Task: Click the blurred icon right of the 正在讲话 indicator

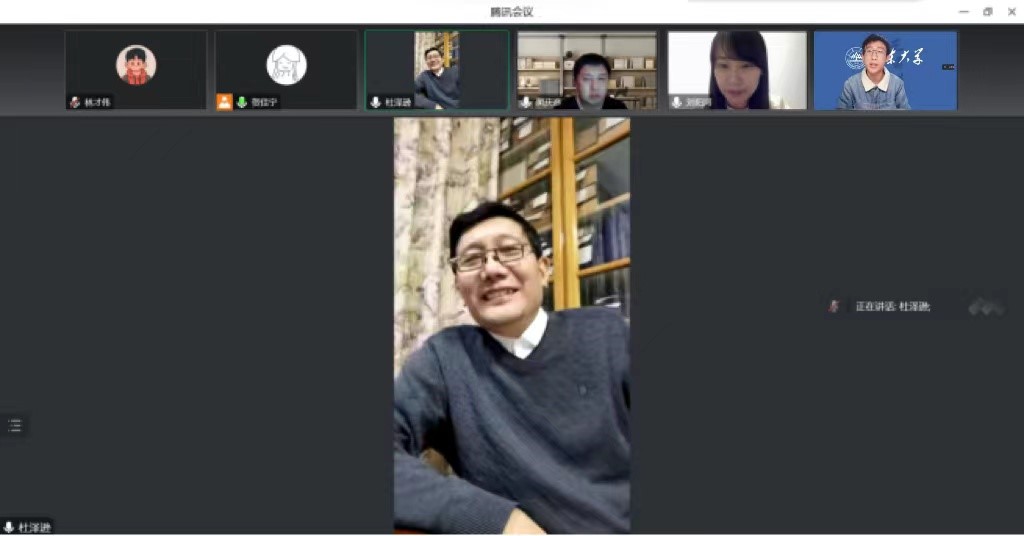Action: click(x=985, y=307)
